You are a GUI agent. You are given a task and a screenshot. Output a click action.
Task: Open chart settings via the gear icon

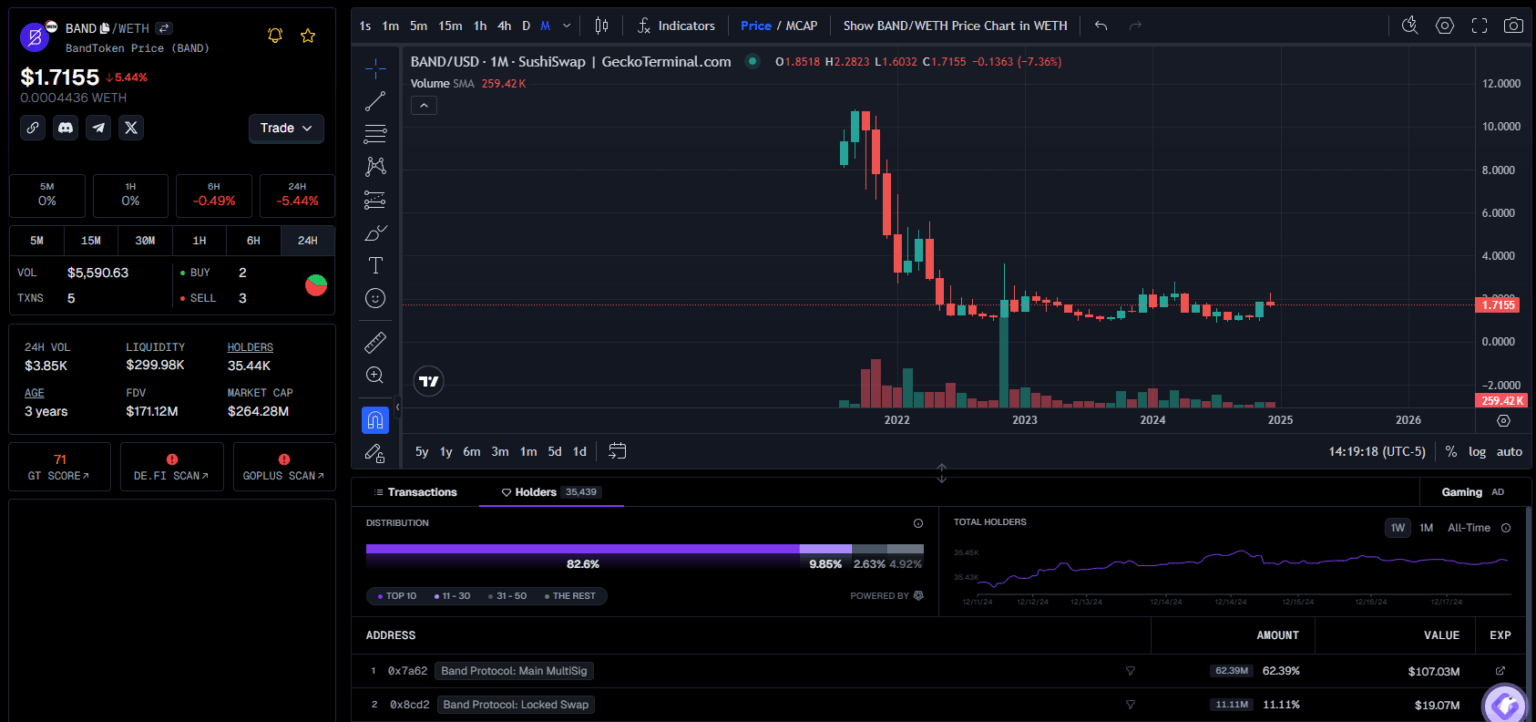pyautogui.click(x=1444, y=25)
